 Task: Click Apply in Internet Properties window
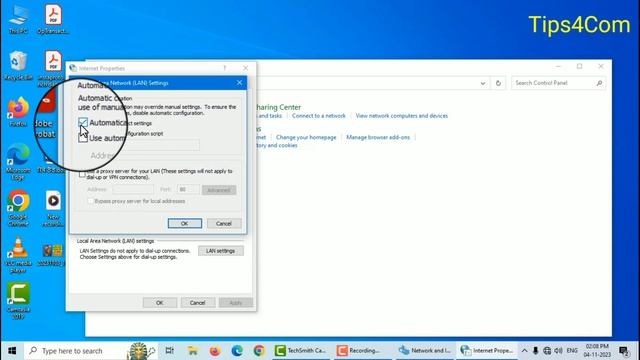tap(236, 303)
